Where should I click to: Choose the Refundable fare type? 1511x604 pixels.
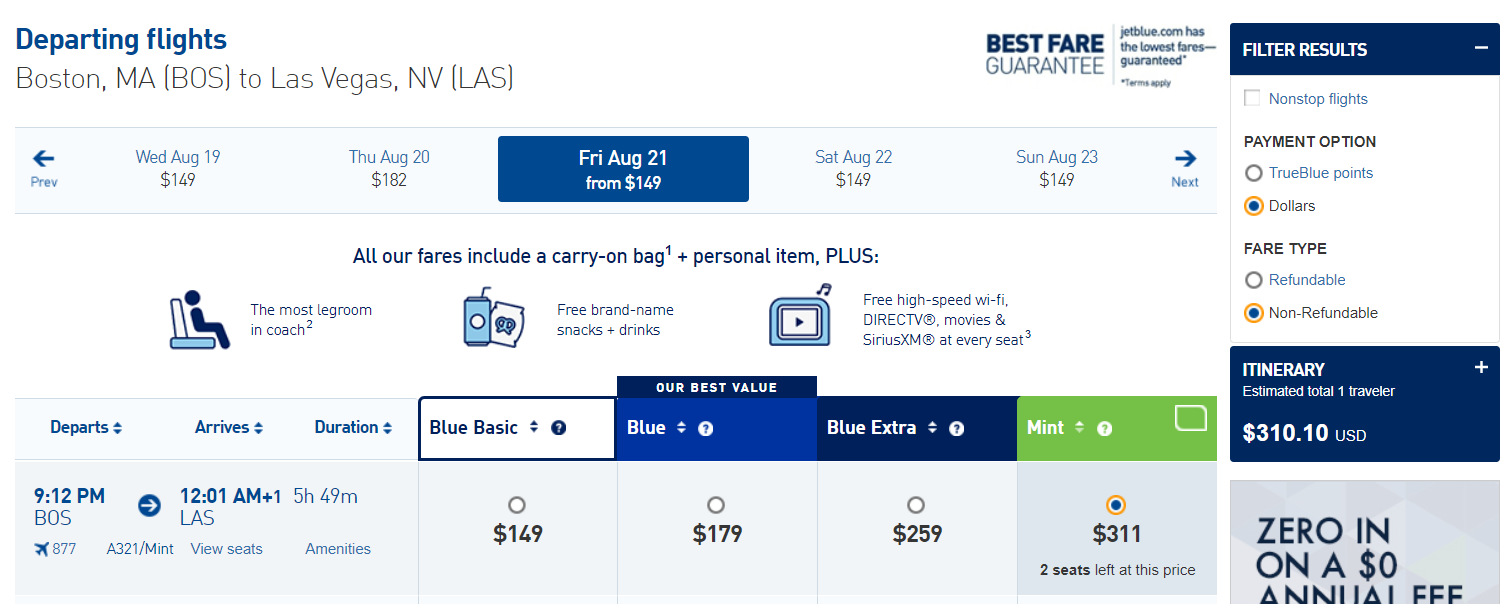(x=1253, y=280)
